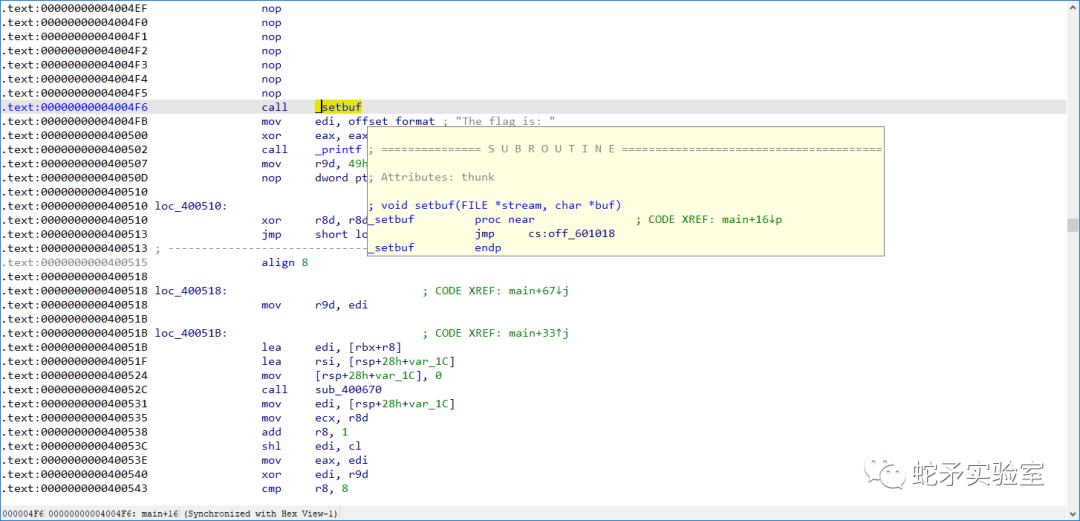Click the vertical scrollbar up arrow
This screenshot has width=1080, height=521.
click(1072, 7)
